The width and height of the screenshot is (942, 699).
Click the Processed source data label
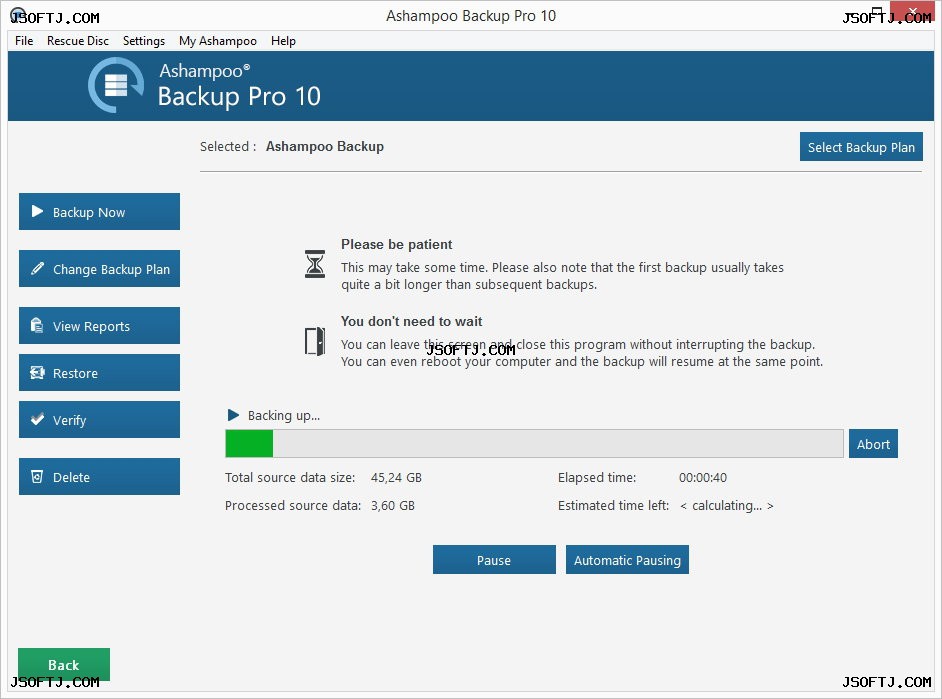(293, 506)
